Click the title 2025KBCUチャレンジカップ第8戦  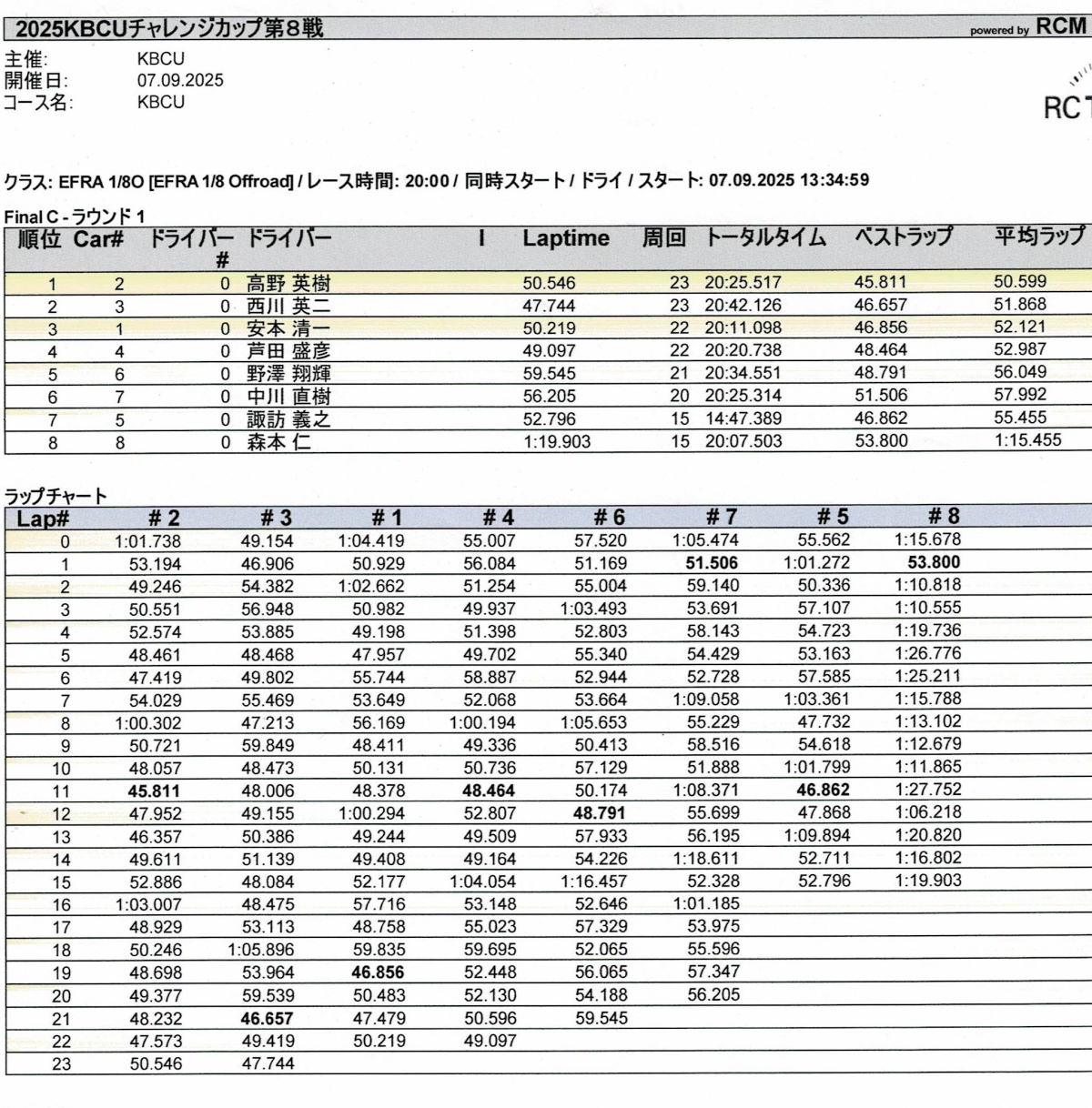coord(169,28)
